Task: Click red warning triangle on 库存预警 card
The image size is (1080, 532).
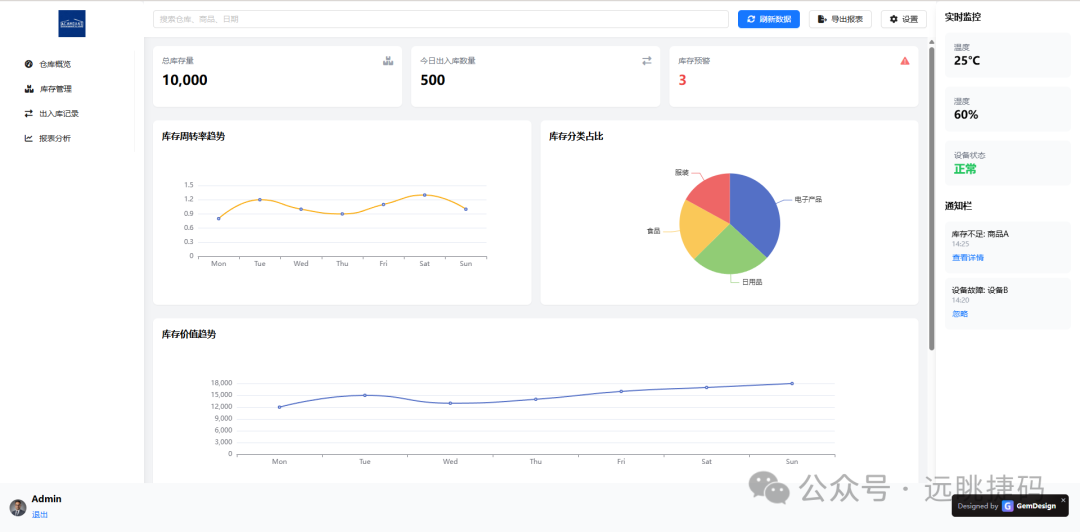Action: 905,61
